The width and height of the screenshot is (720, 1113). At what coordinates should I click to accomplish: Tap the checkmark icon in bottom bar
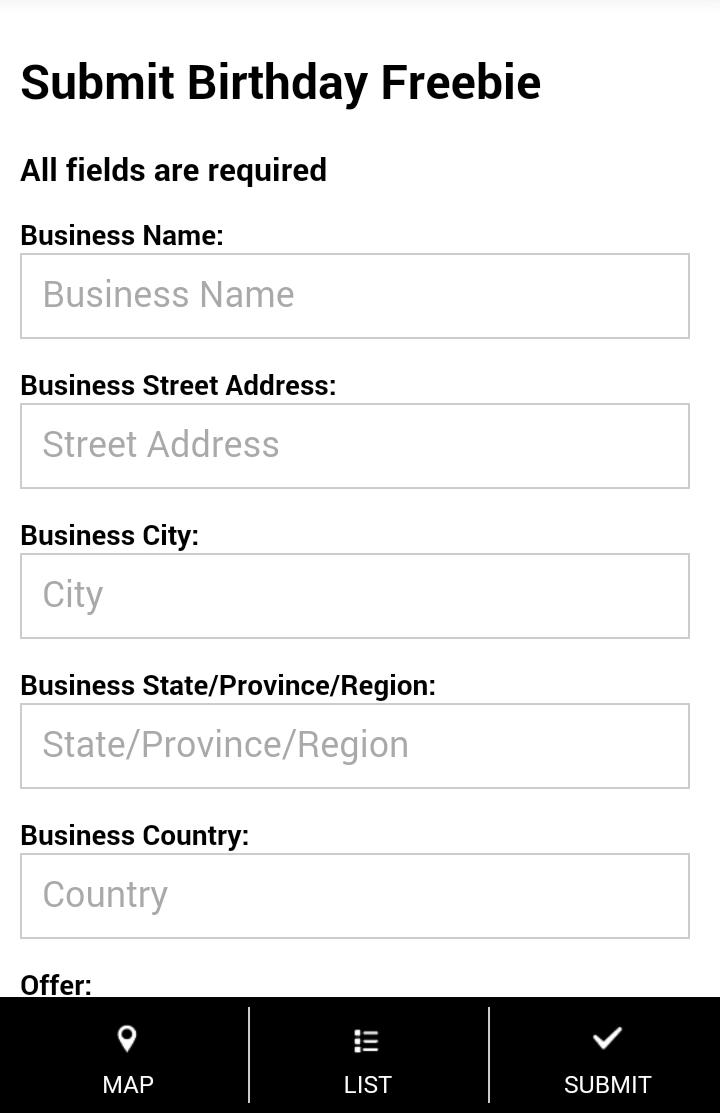[x=607, y=1039]
